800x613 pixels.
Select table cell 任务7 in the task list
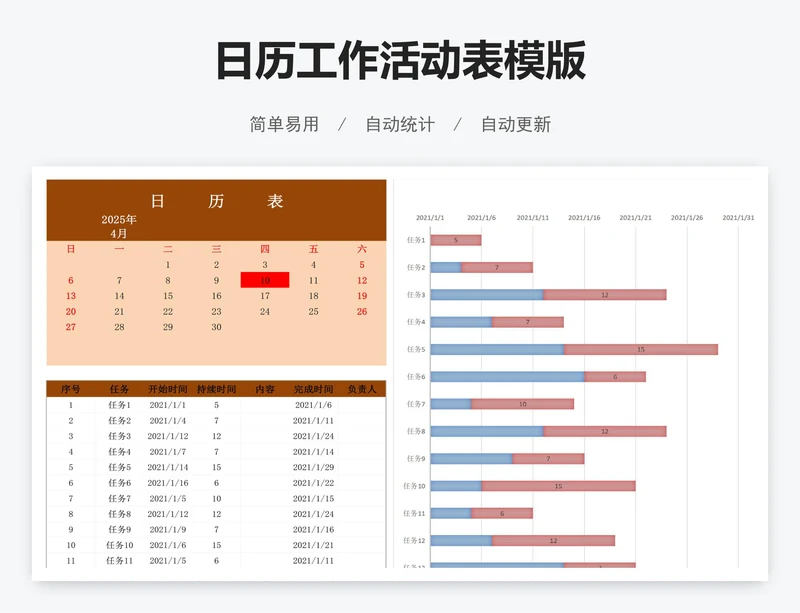(x=119, y=498)
